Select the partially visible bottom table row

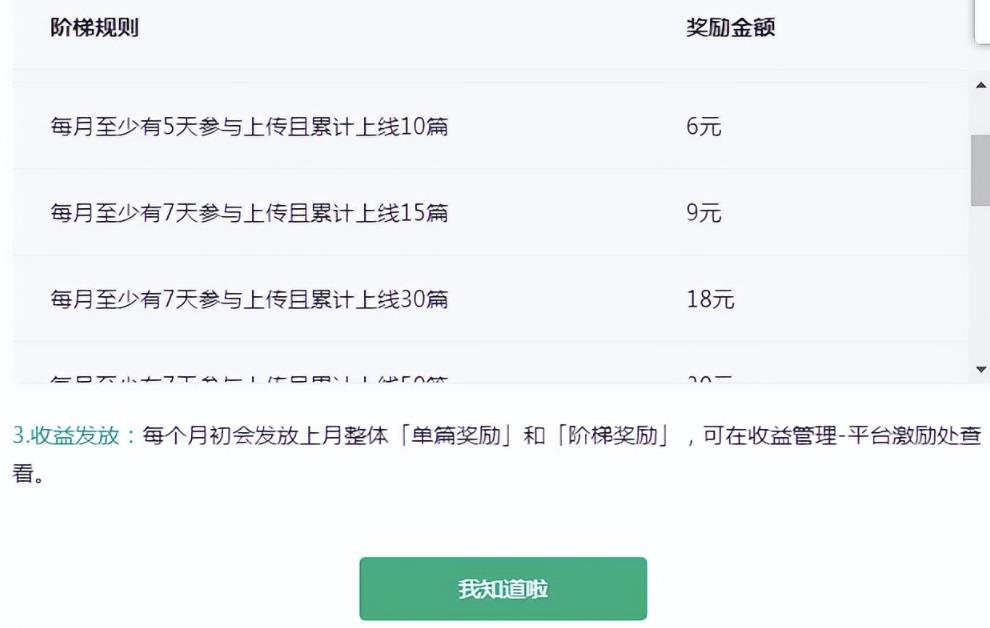click(x=400, y=371)
